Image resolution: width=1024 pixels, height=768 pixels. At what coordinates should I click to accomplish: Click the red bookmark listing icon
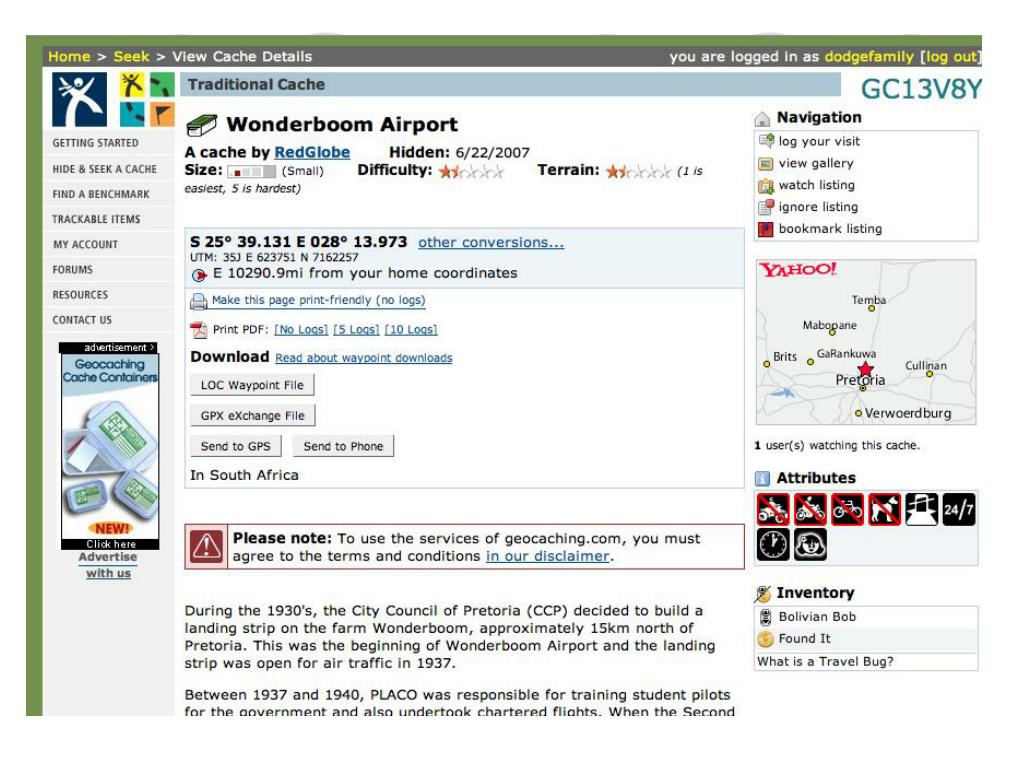point(766,229)
